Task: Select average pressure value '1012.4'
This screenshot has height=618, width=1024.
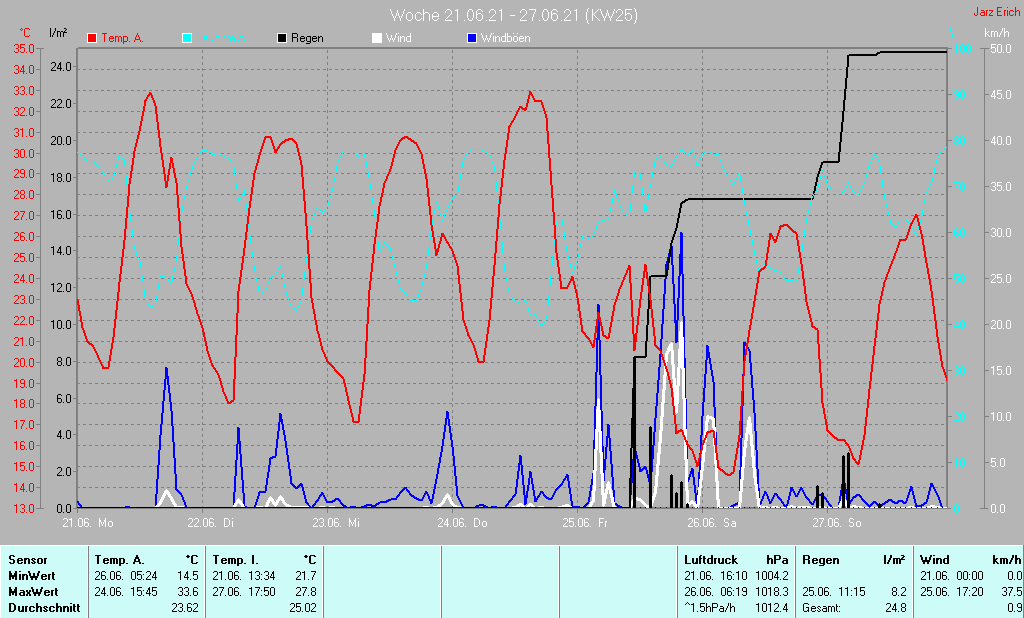Action: point(771,608)
